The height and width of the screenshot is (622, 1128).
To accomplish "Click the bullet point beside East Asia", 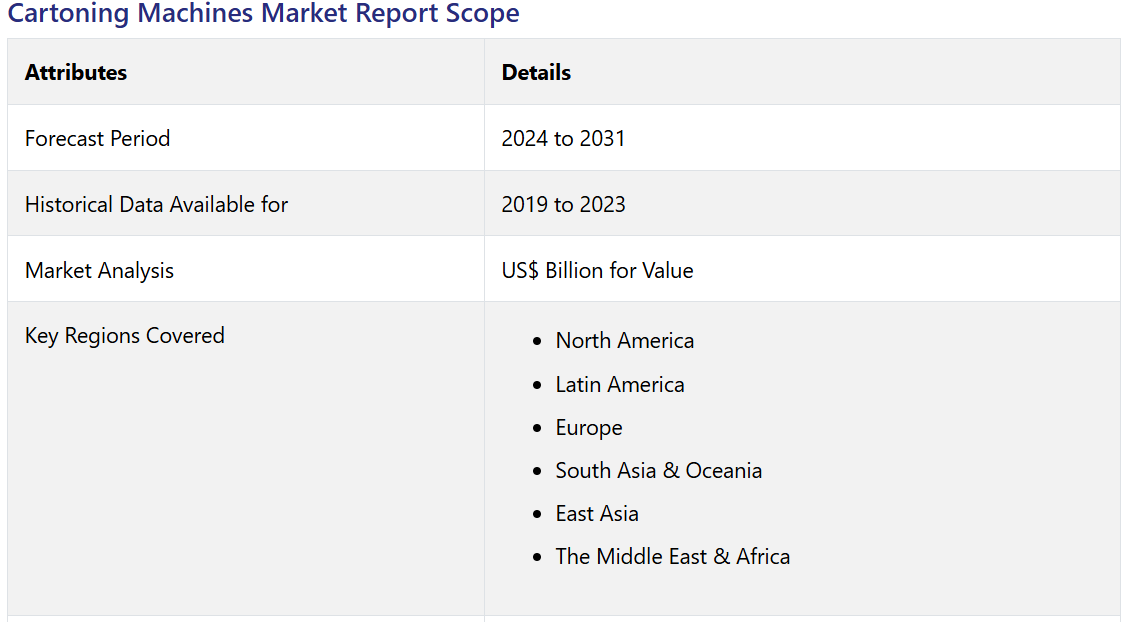I will 538,515.
